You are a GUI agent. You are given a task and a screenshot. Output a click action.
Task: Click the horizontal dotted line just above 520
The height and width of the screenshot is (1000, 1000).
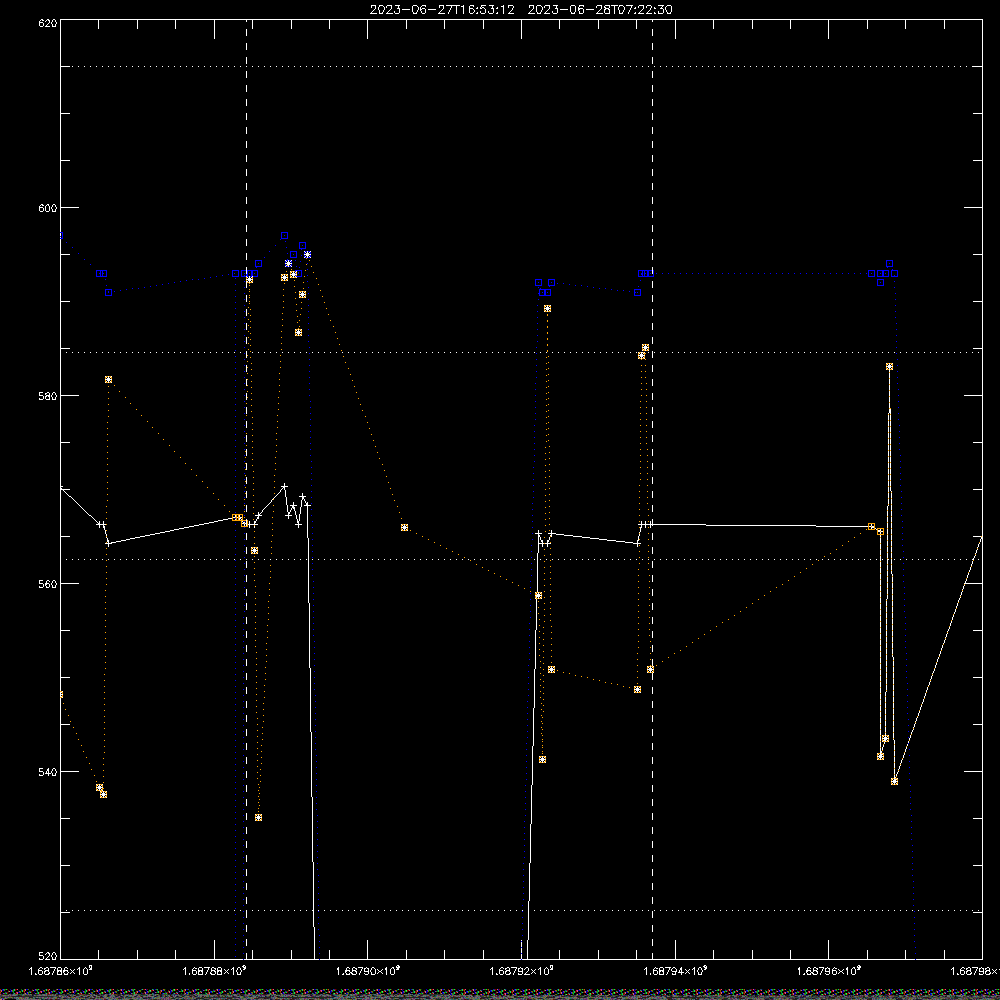pyautogui.click(x=520, y=911)
